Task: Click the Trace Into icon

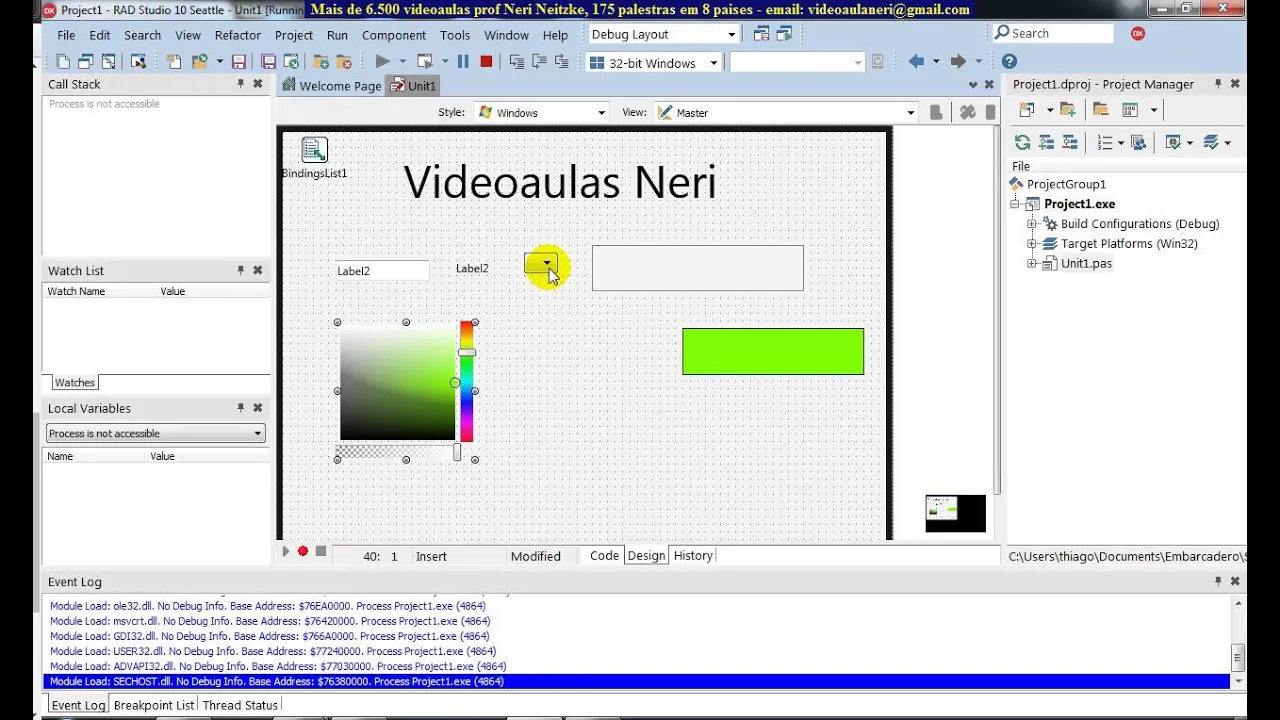Action: tap(516, 62)
